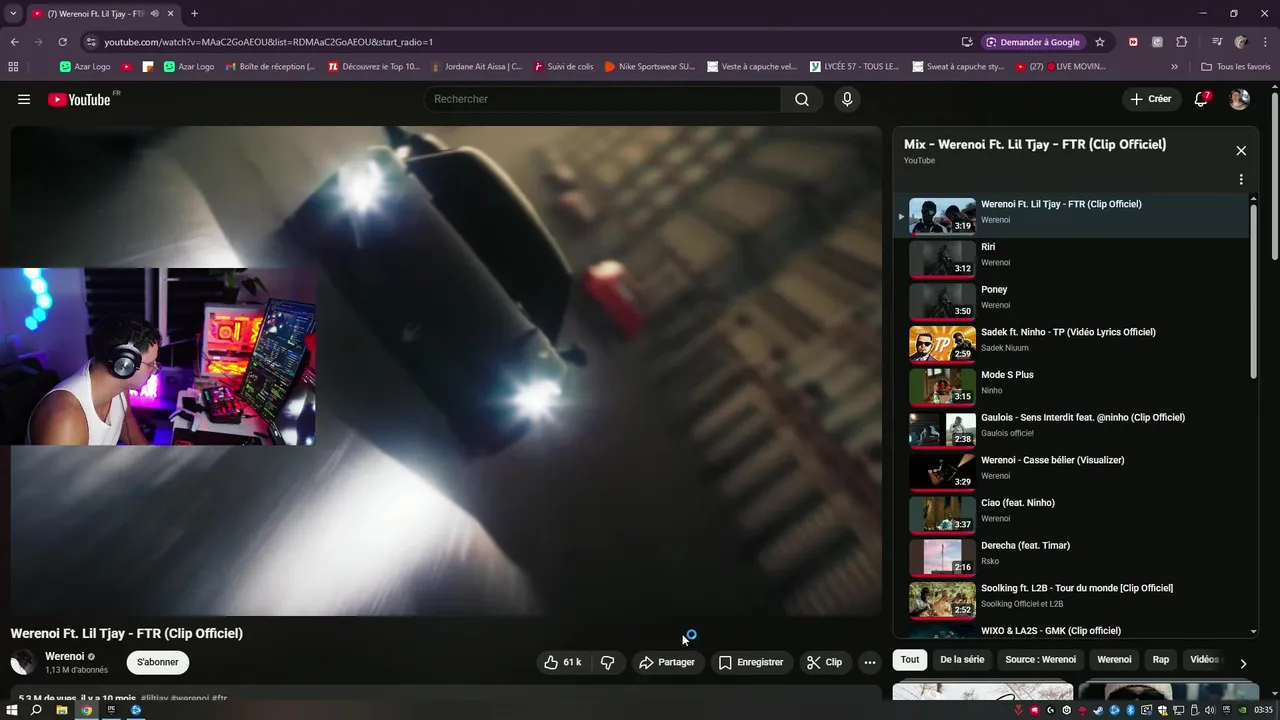
Task: Click the Bluetooth tray icon
Action: pyautogui.click(x=1130, y=710)
